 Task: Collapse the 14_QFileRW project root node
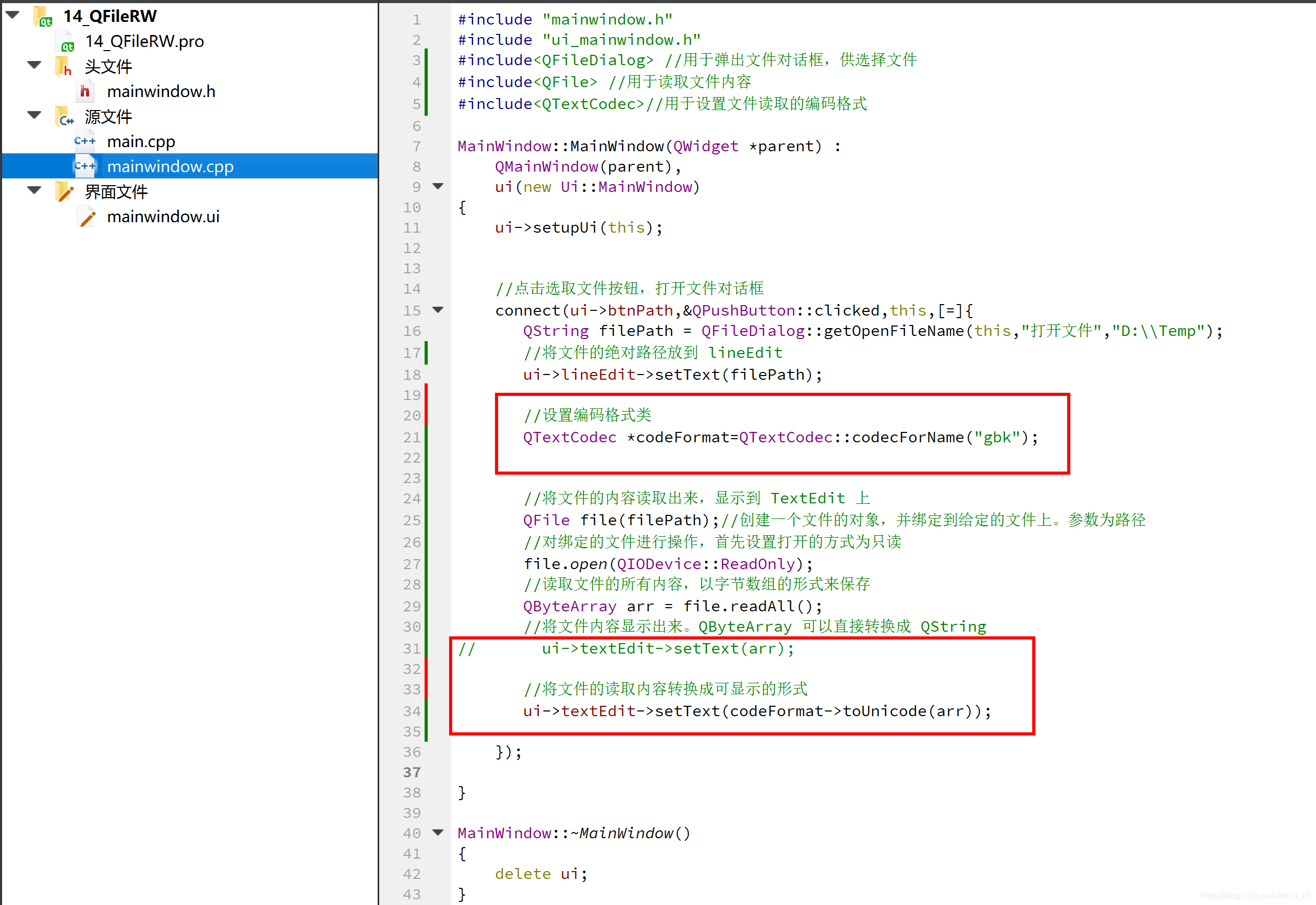coord(13,15)
